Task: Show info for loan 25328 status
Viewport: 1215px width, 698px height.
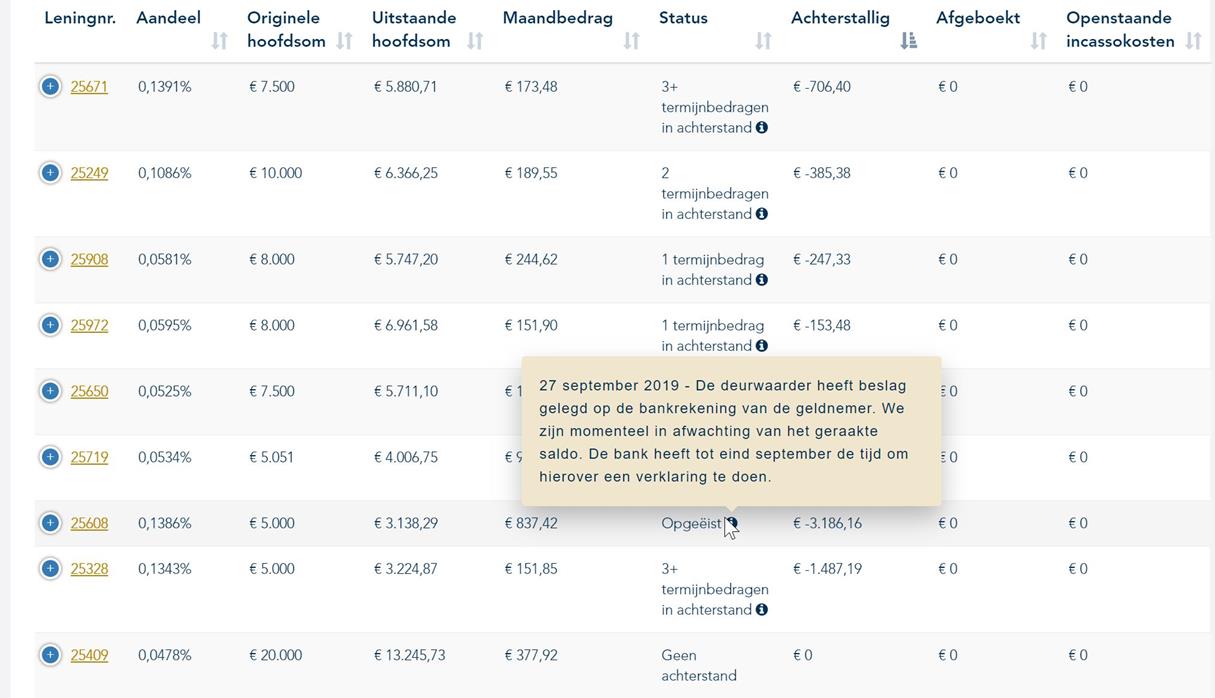Action: (762, 610)
